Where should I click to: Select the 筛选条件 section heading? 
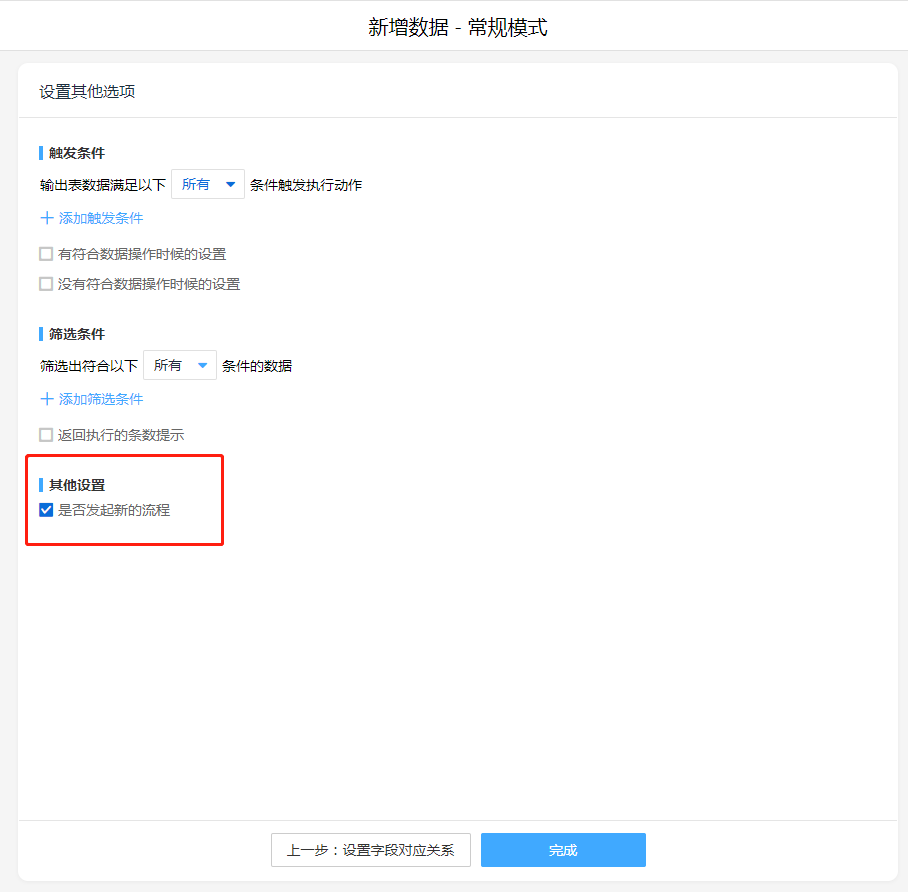pyautogui.click(x=77, y=334)
